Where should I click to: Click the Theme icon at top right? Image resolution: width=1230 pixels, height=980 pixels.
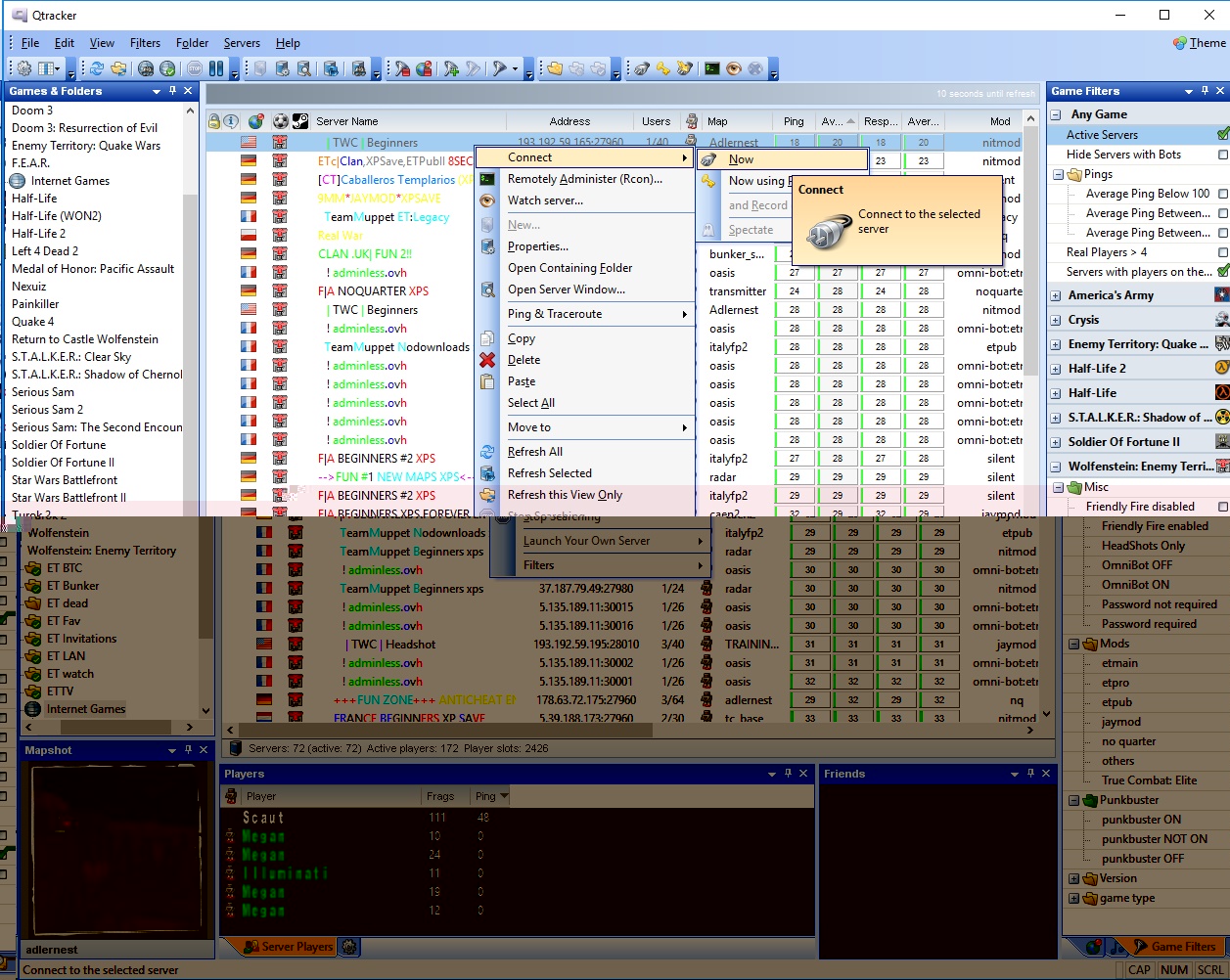(x=1180, y=43)
